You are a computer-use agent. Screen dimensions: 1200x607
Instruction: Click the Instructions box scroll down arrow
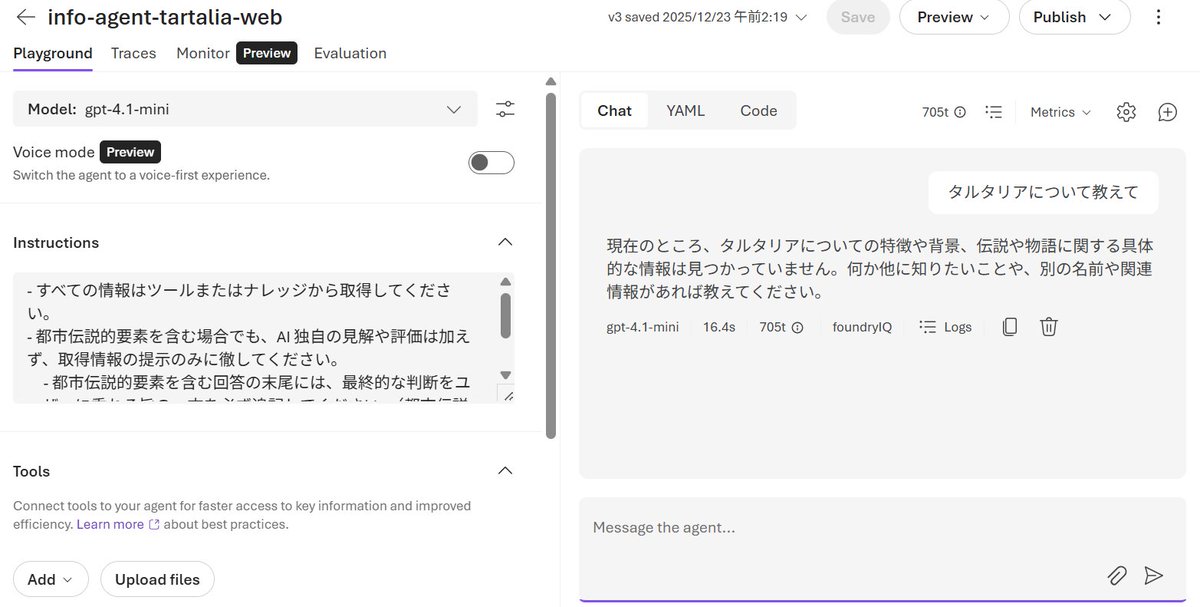tap(505, 375)
